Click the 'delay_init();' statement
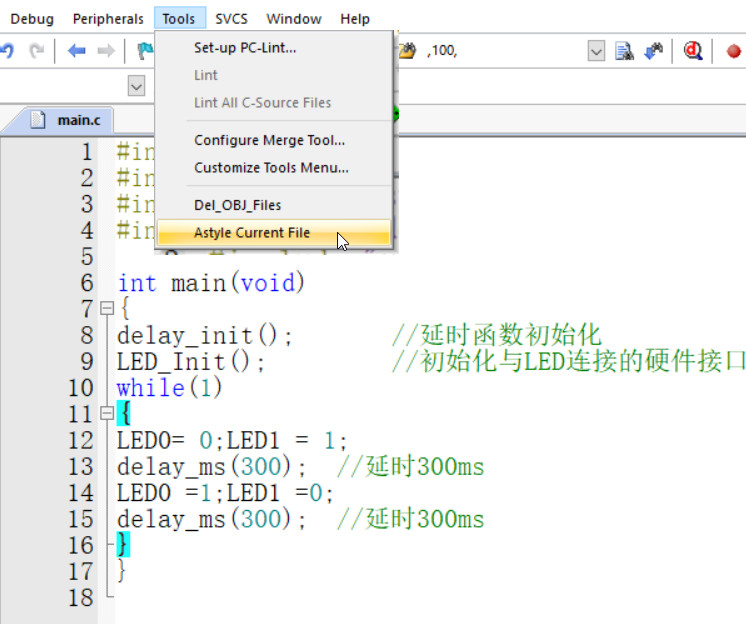746x624 pixels. pyautogui.click(x=205, y=335)
